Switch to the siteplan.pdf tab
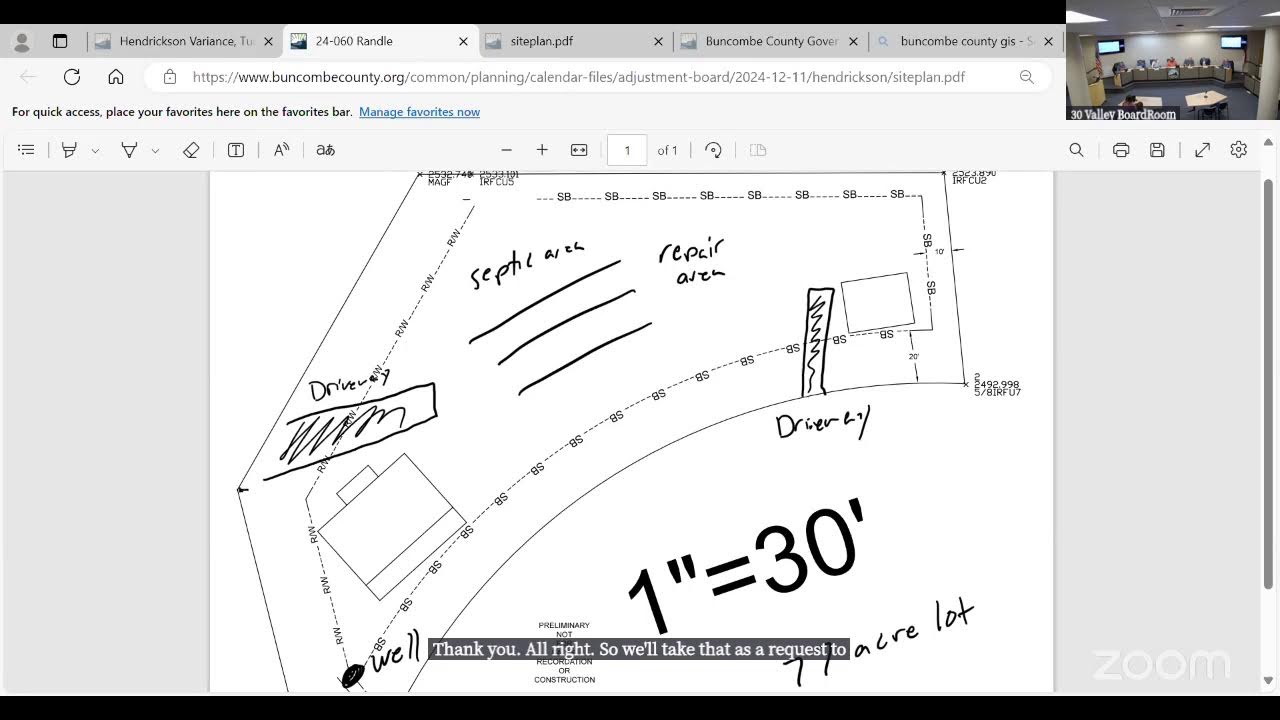This screenshot has height=720, width=1280. (575, 42)
